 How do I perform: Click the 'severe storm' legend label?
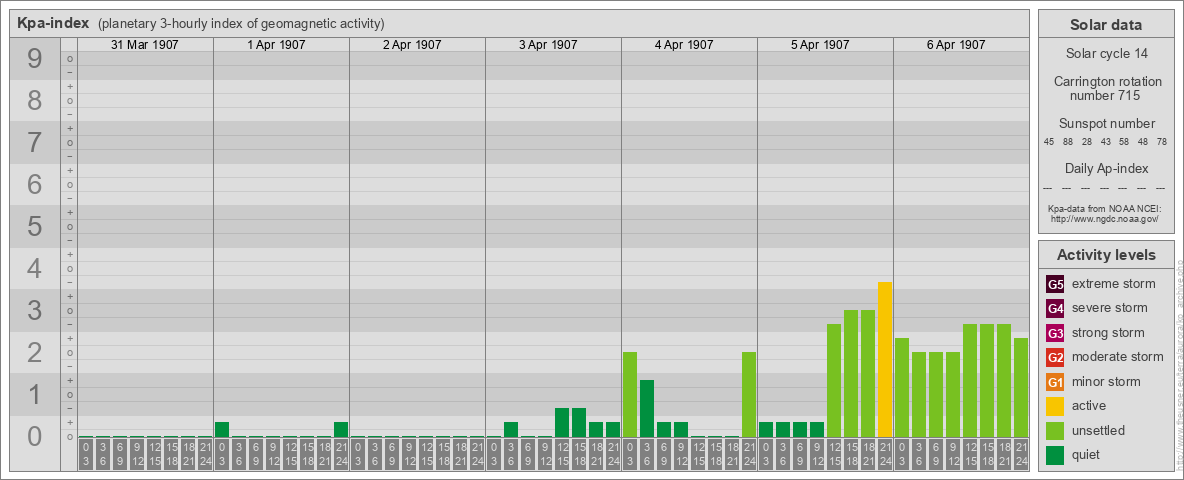click(1110, 308)
